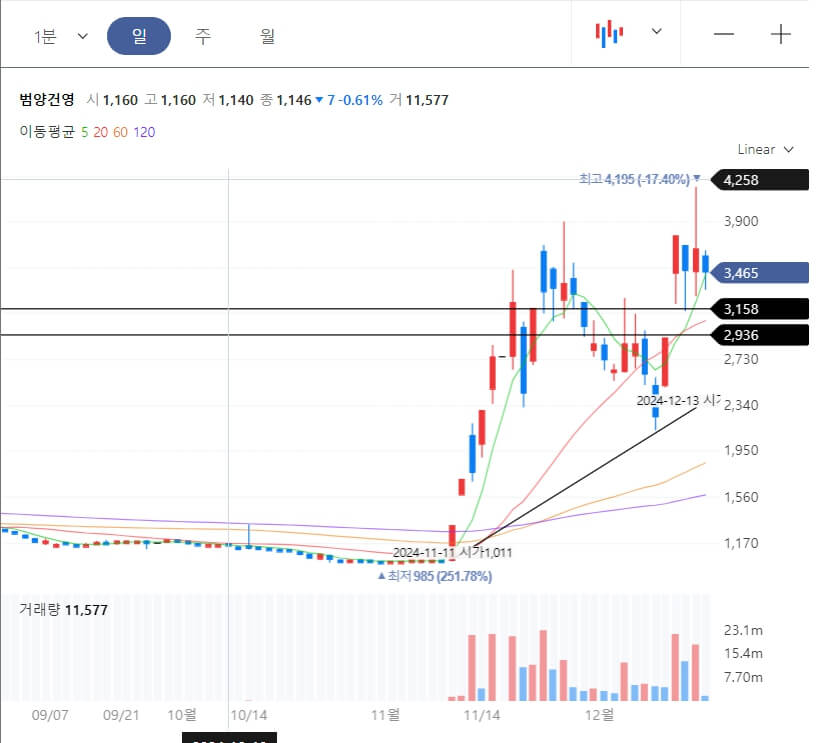Image resolution: width=817 pixels, height=743 pixels.
Task: Click the 1,170 price axis value
Action: coord(741,543)
